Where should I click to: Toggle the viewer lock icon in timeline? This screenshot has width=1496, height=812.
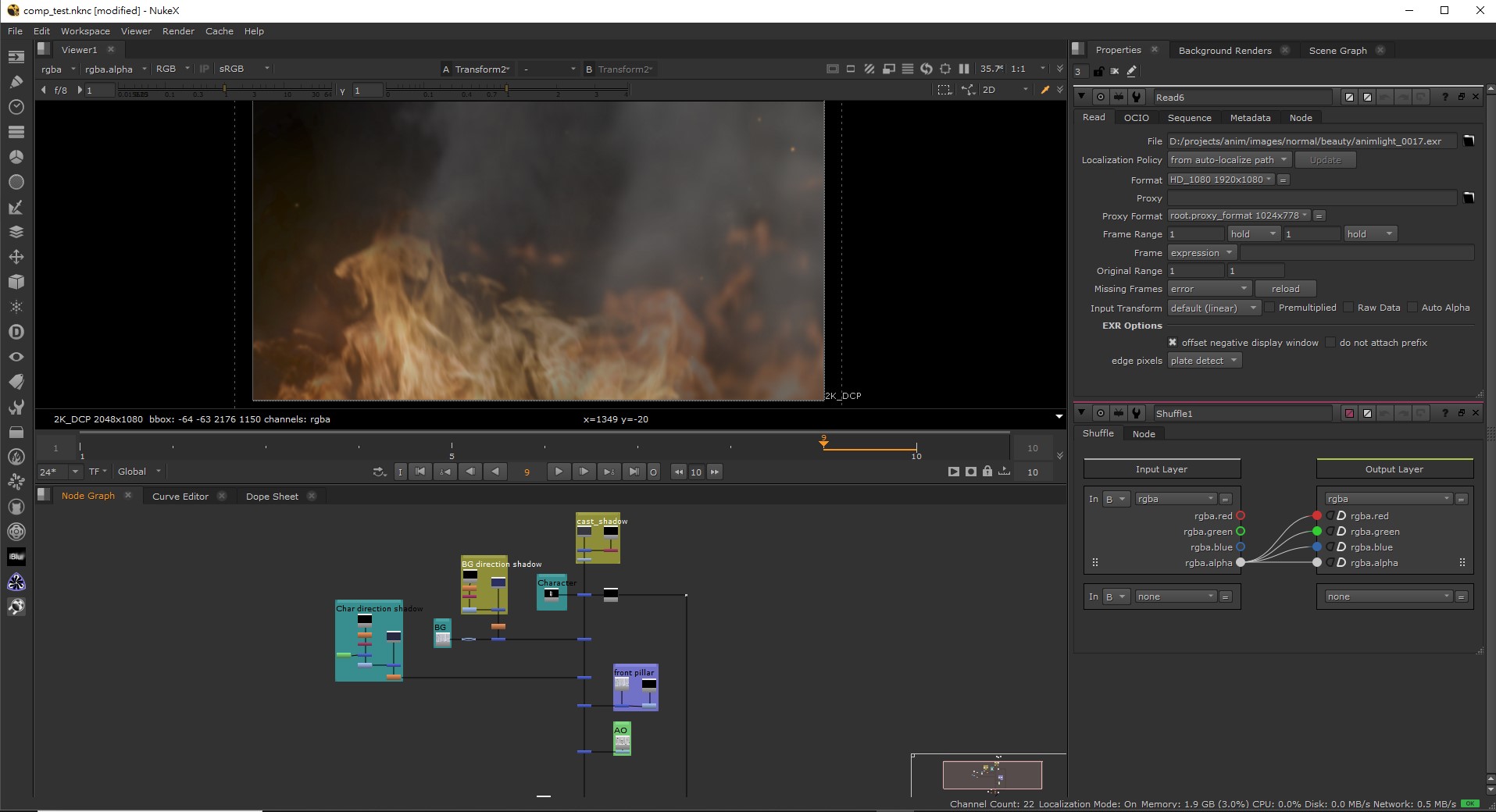click(987, 472)
